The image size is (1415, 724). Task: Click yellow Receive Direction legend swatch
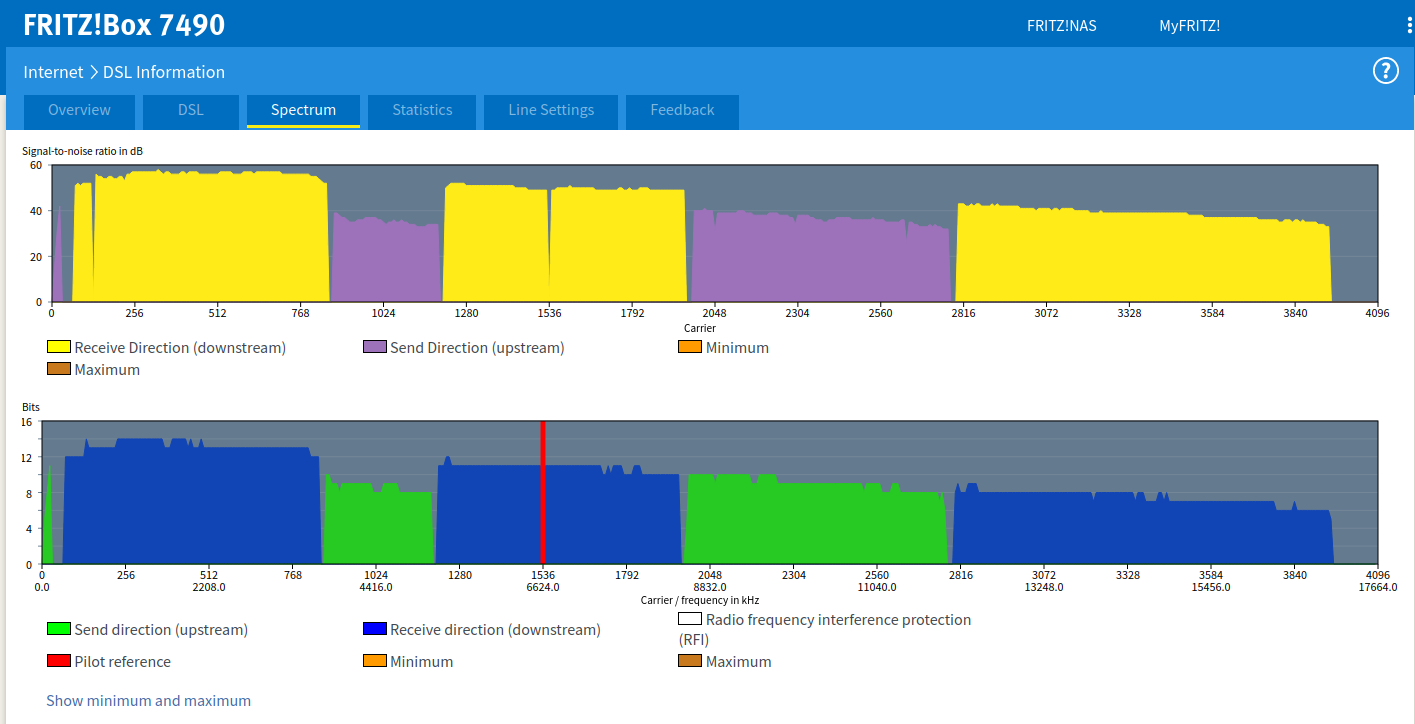tap(59, 347)
